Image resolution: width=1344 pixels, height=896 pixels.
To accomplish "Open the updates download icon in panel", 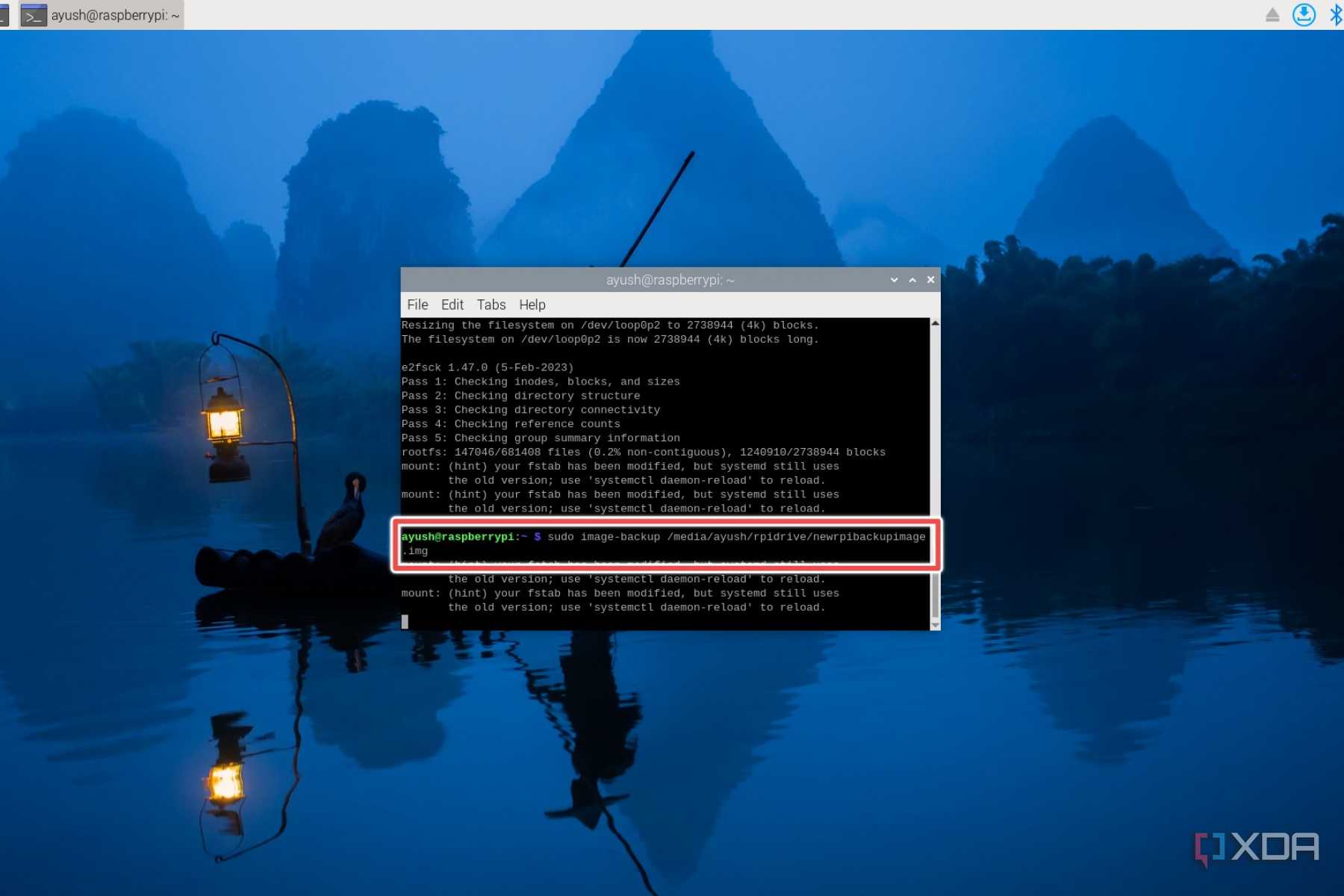I will [x=1304, y=15].
